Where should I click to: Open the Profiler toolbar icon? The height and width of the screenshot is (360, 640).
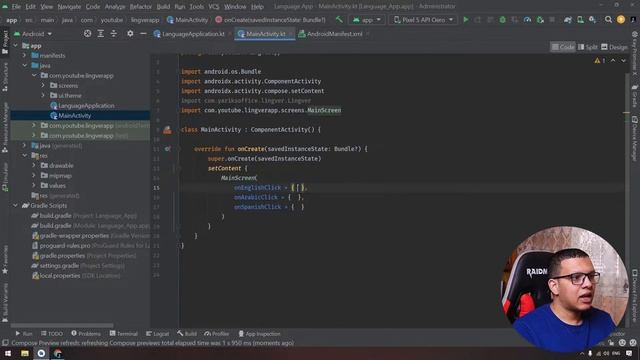[x=527, y=20]
